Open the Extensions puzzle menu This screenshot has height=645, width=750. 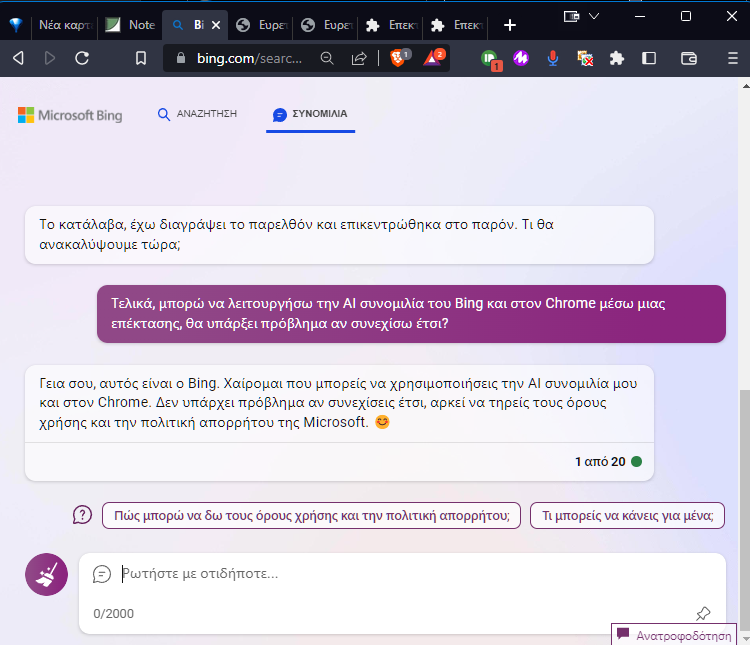pyautogui.click(x=617, y=58)
